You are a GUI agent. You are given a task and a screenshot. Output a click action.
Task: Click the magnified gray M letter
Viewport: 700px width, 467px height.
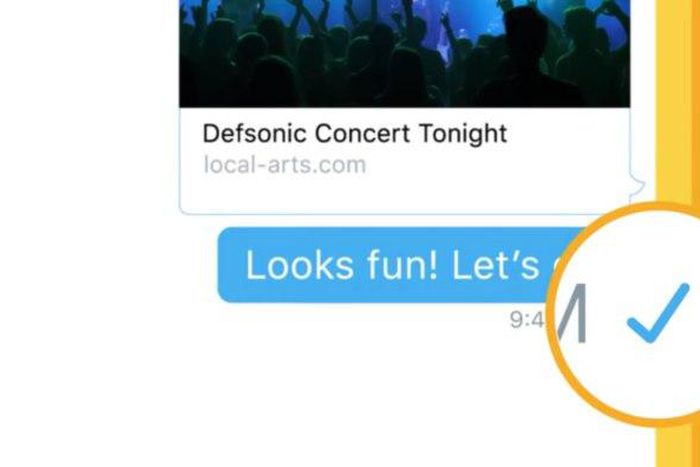point(572,313)
